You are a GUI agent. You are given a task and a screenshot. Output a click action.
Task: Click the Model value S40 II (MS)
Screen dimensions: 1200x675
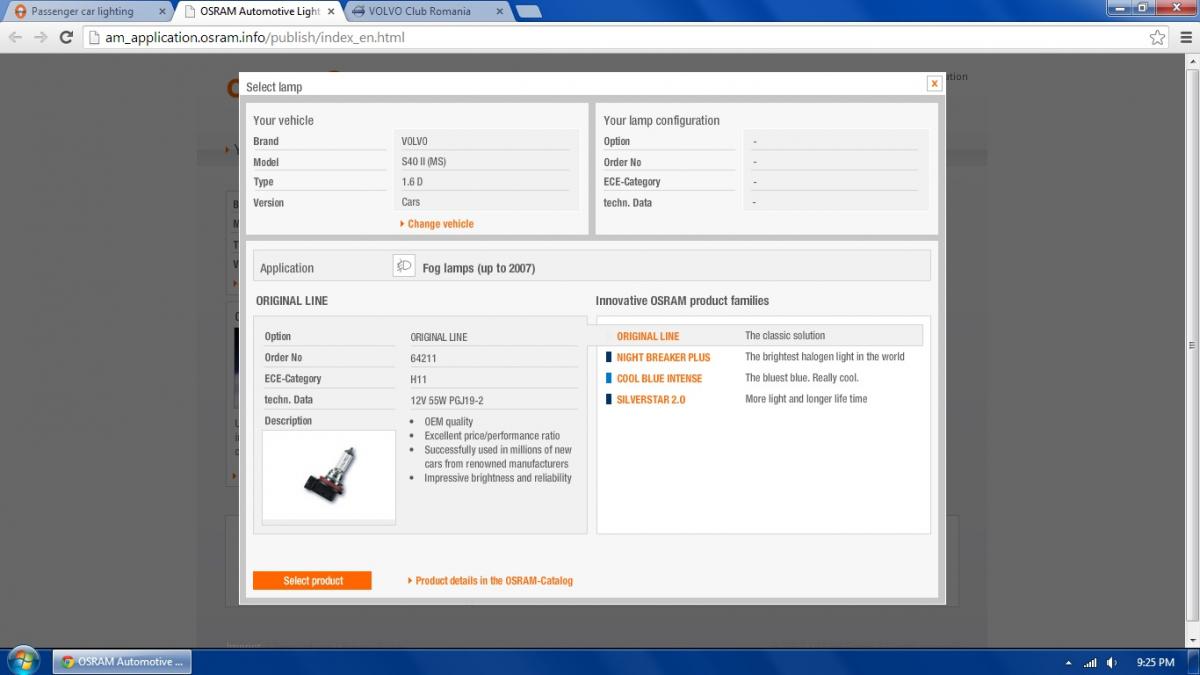pos(423,161)
